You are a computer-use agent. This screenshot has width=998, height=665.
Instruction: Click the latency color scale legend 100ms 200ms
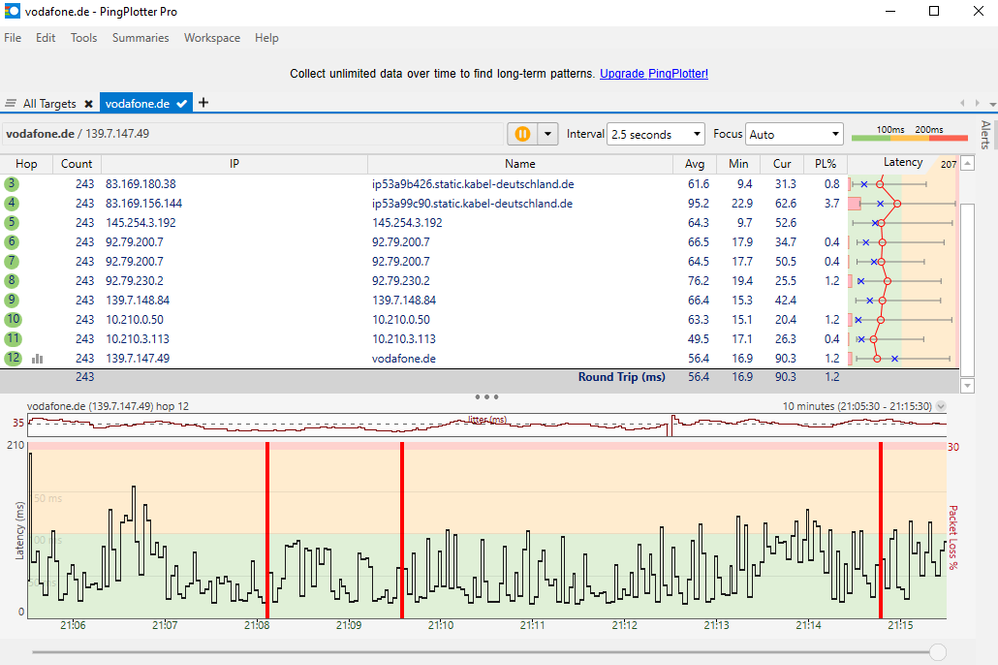[910, 134]
